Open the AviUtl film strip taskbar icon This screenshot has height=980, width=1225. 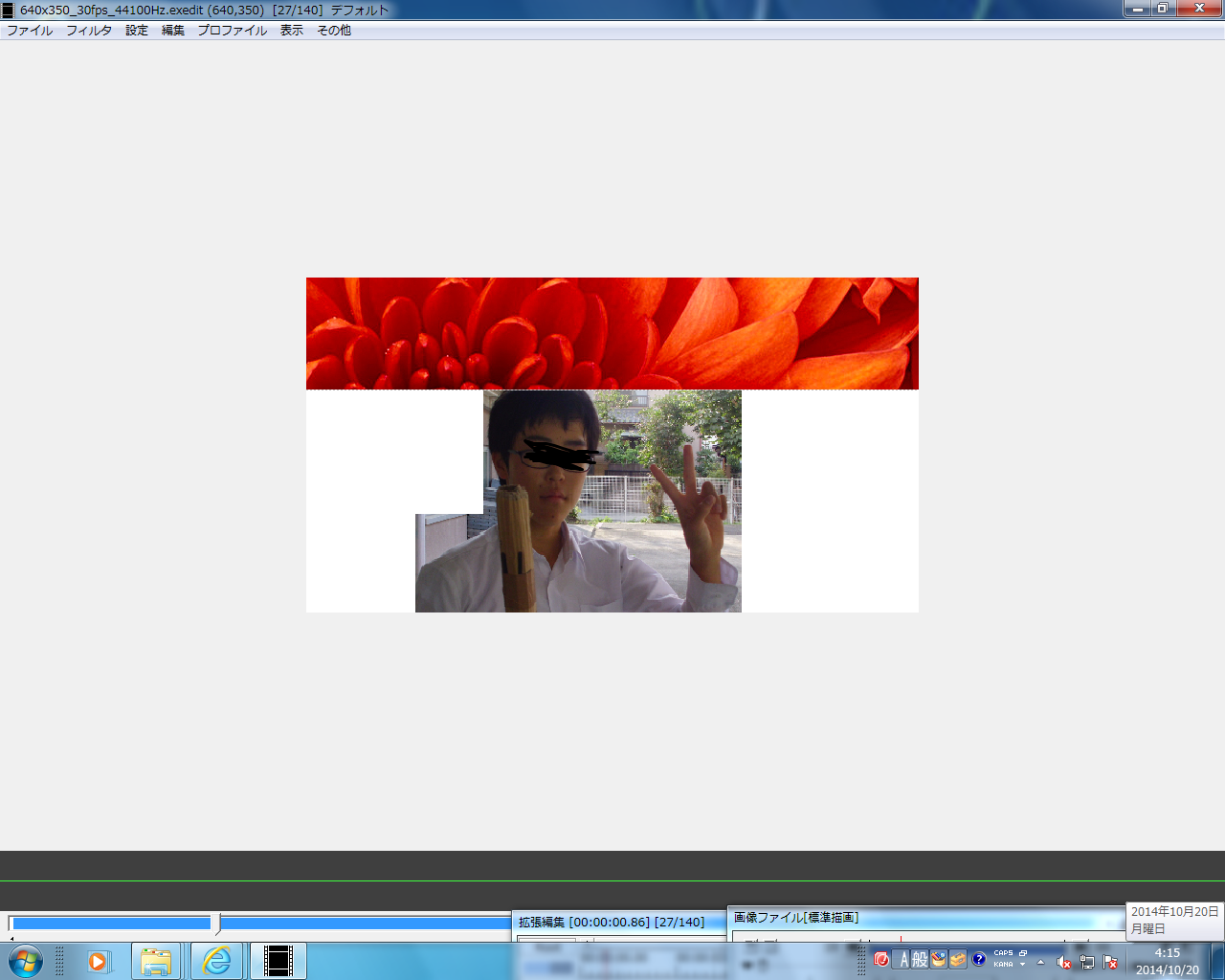tap(278, 961)
